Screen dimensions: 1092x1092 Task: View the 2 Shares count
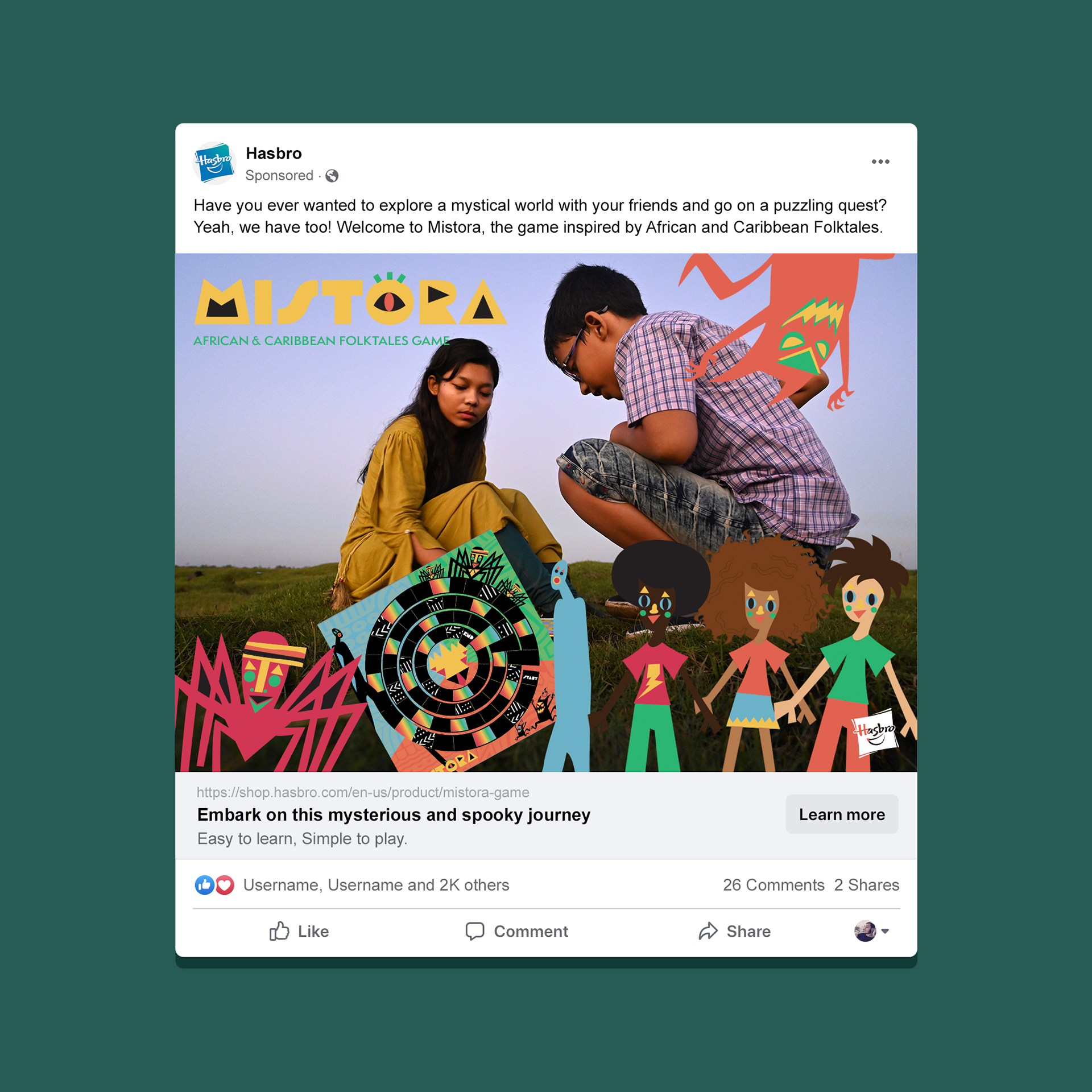pyautogui.click(x=867, y=885)
